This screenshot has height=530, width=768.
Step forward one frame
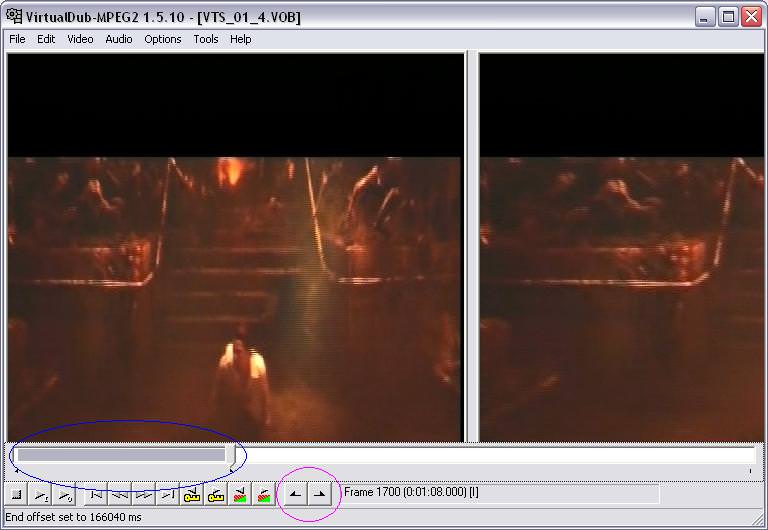144,495
